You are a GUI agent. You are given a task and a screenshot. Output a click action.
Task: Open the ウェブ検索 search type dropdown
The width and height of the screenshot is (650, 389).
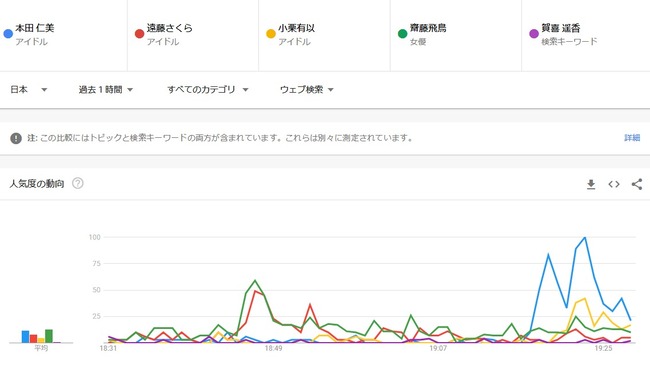tap(307, 90)
